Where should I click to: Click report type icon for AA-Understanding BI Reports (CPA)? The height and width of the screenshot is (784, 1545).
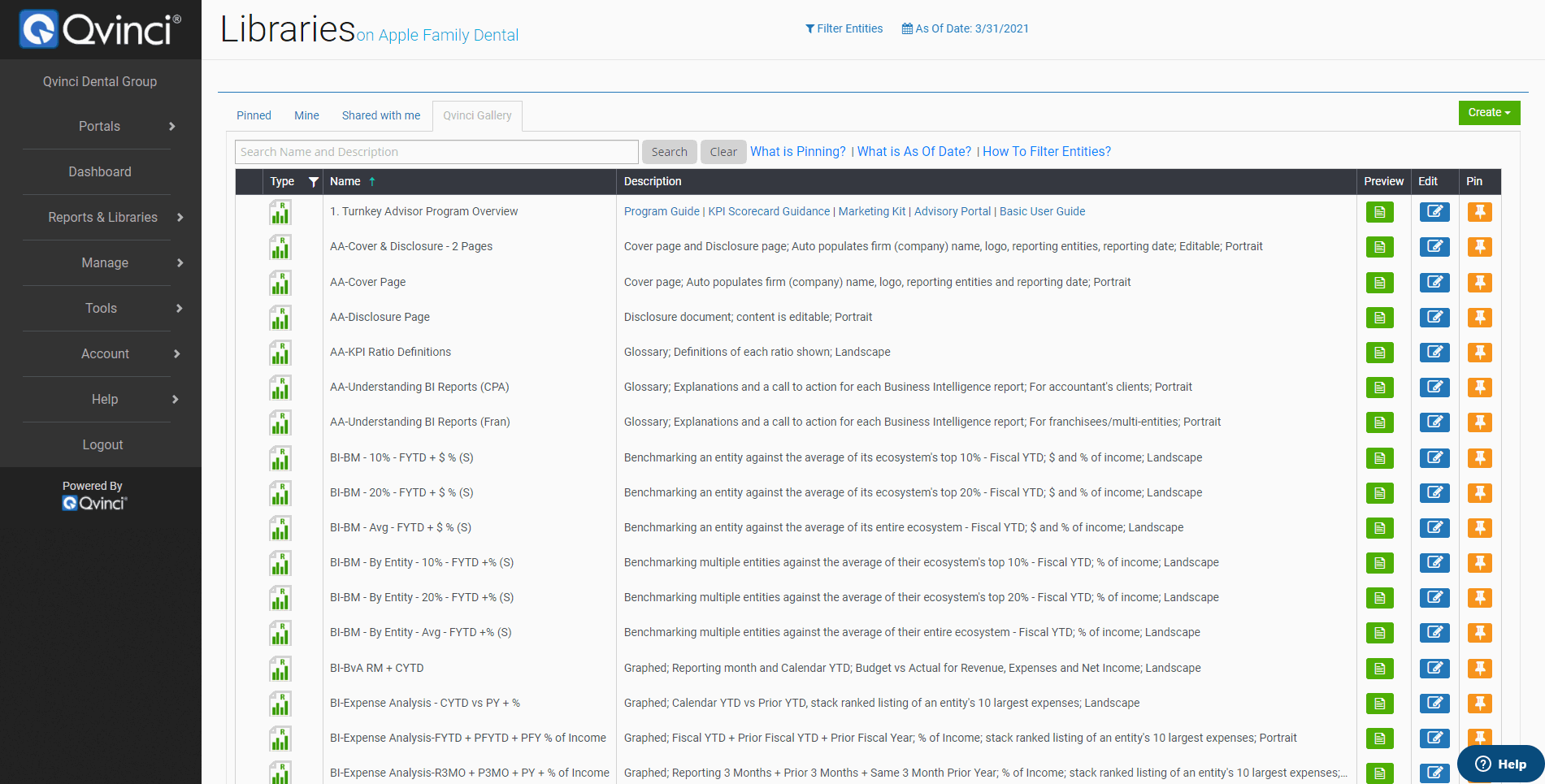point(280,388)
